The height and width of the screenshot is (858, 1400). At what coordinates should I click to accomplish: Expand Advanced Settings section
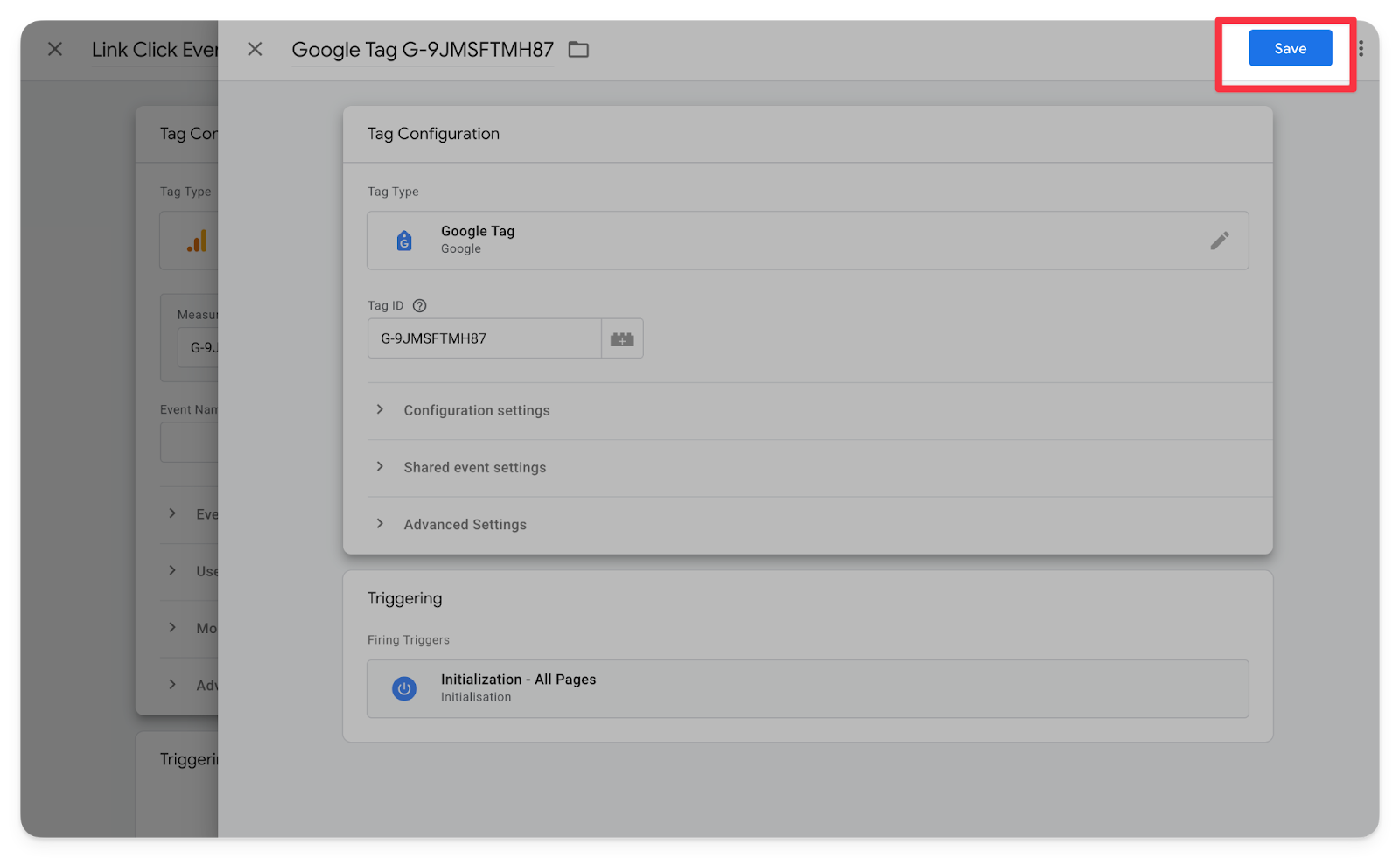(465, 525)
